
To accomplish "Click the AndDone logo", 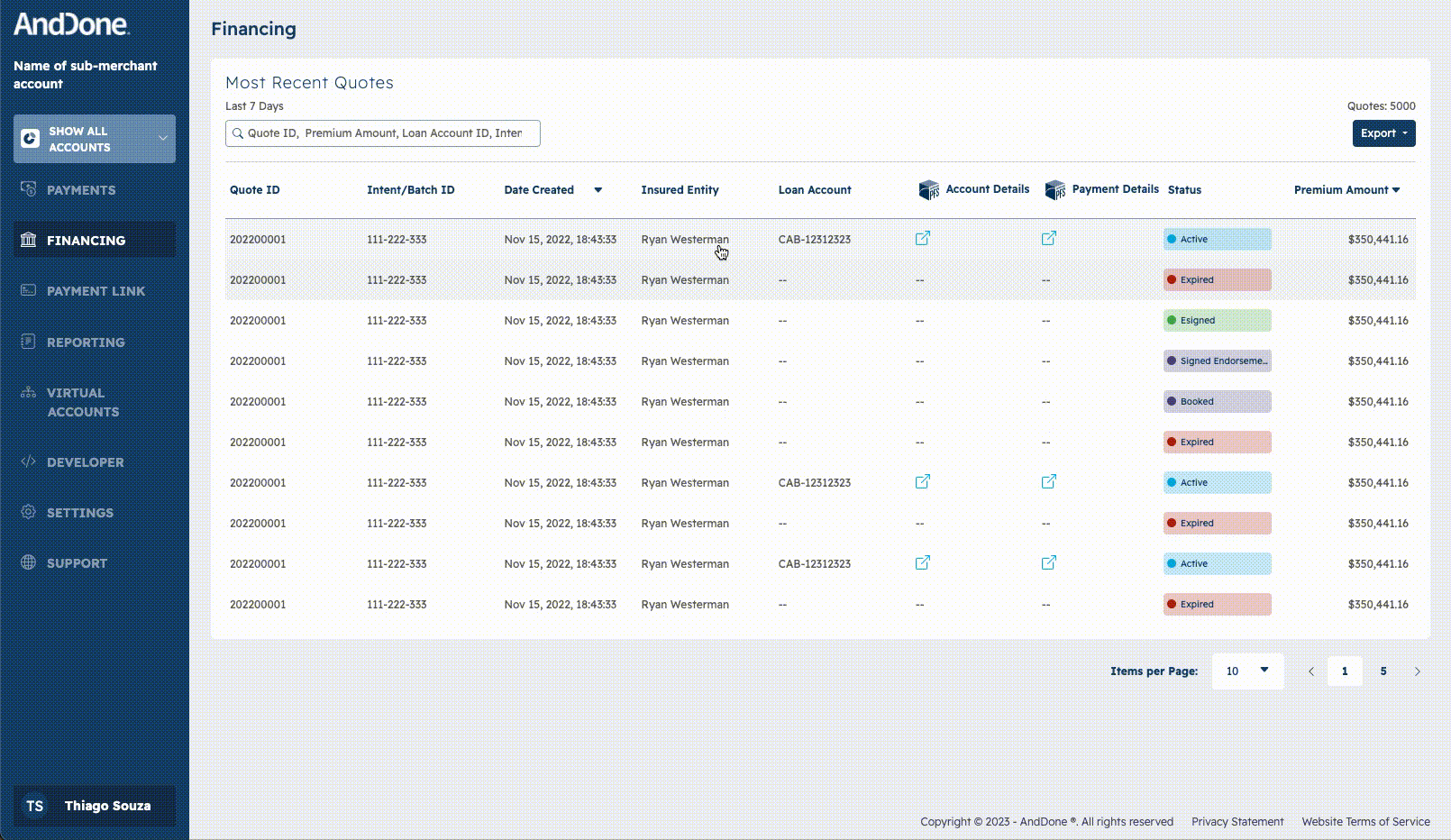I will pyautogui.click(x=71, y=24).
